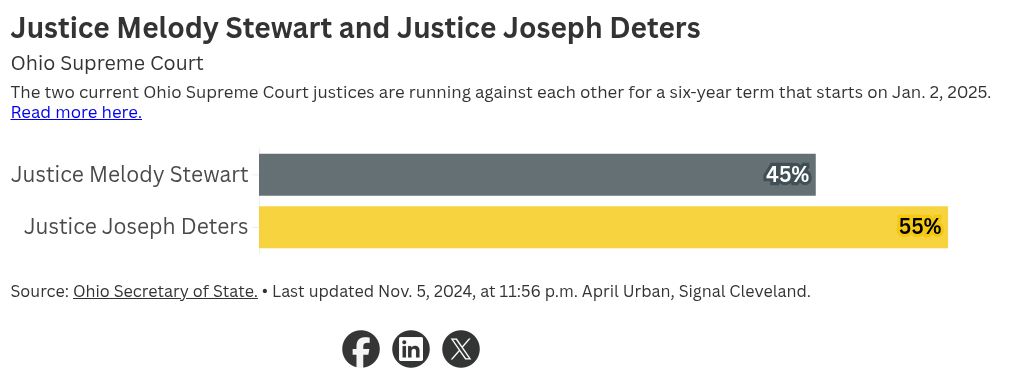
Task: Click the Ohio Supreme Court subtitle
Action: tap(107, 64)
